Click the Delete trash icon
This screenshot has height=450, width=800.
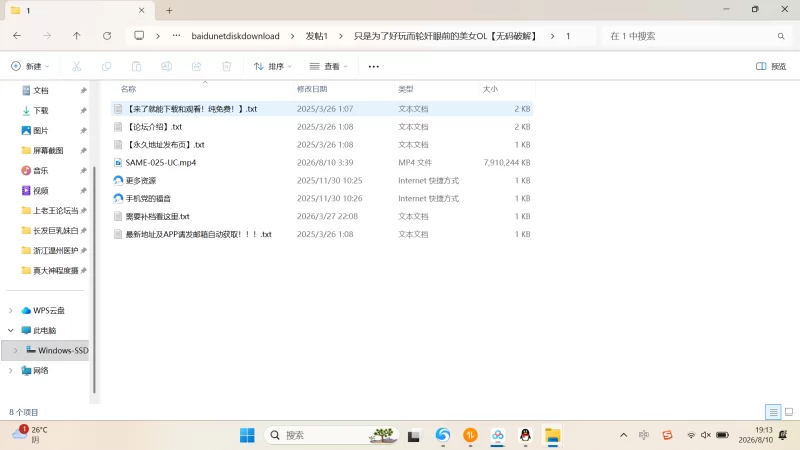227,66
